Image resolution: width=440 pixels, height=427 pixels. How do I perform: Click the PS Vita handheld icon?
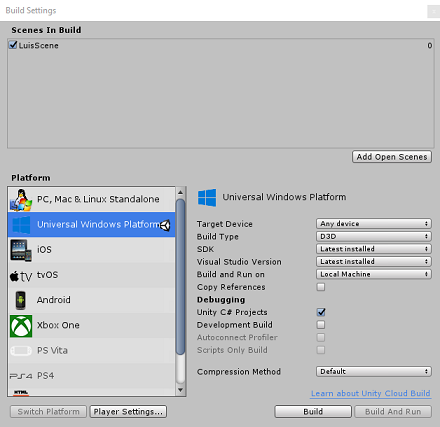click(21, 351)
